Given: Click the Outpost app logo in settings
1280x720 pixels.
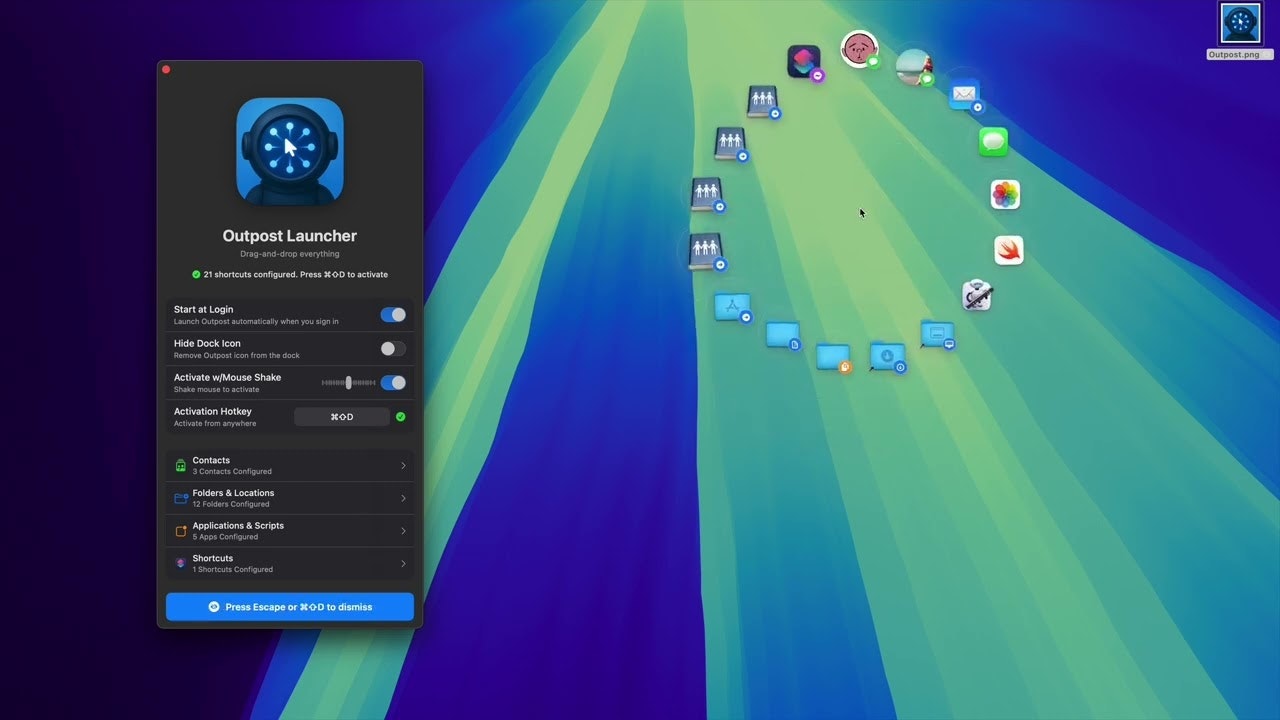Looking at the screenshot, I should coord(290,152).
